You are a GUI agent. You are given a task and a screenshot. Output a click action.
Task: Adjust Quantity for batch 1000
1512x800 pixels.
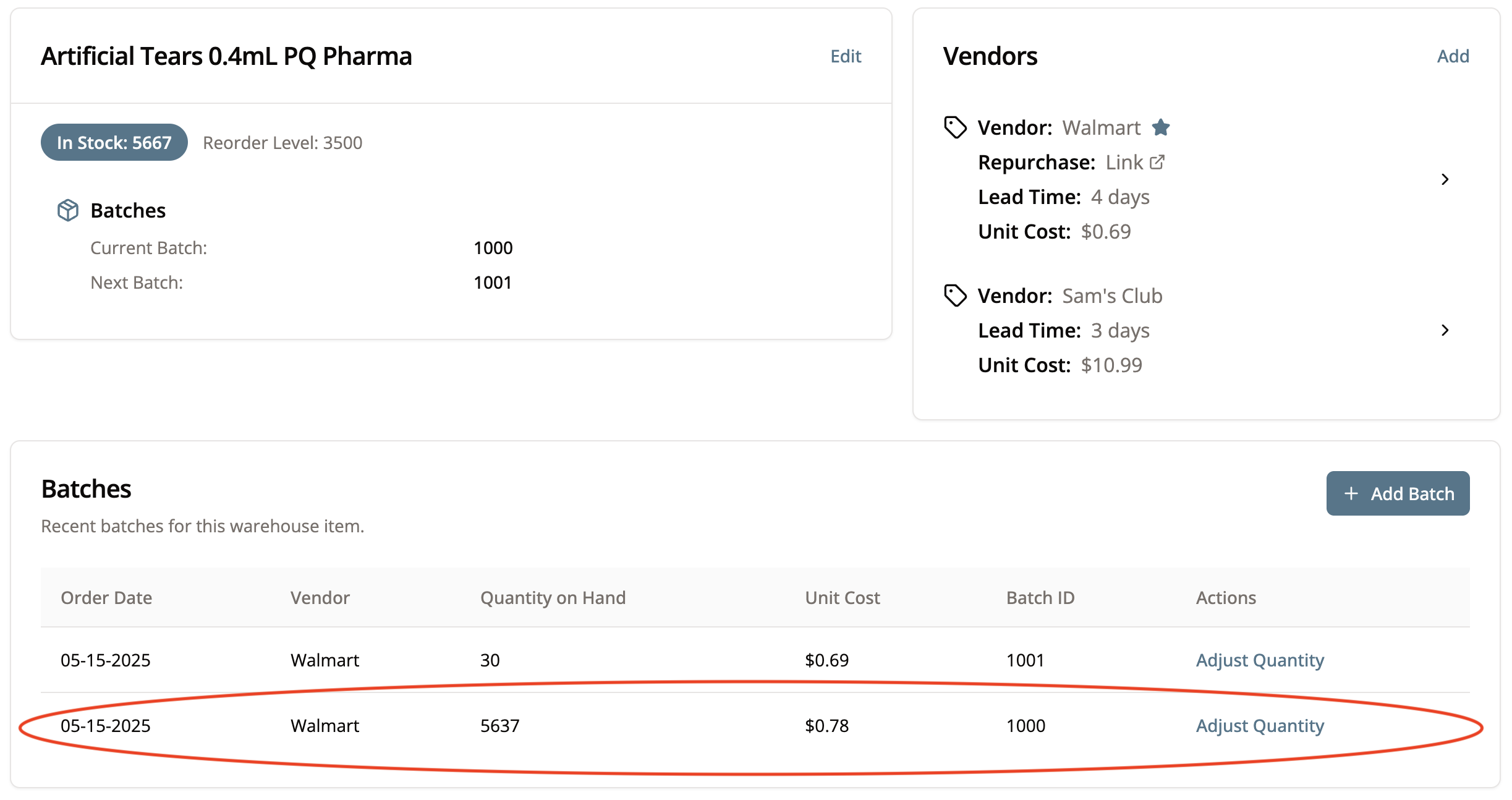(1259, 726)
